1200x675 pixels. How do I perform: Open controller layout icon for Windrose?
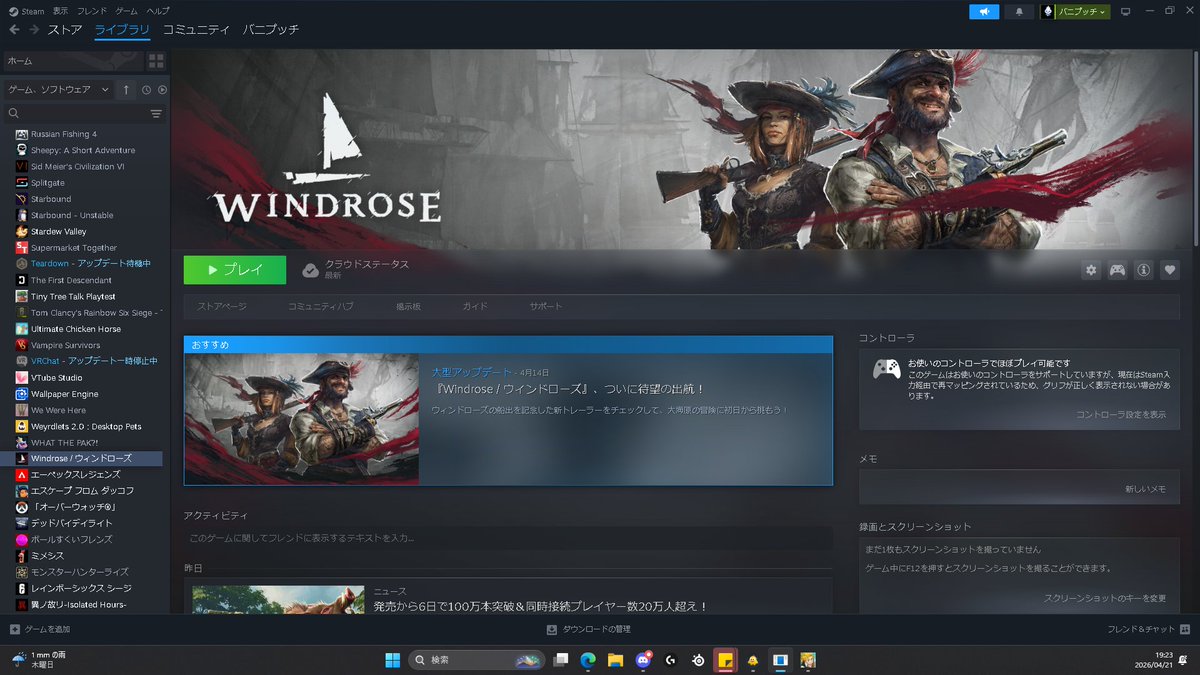(1117, 270)
